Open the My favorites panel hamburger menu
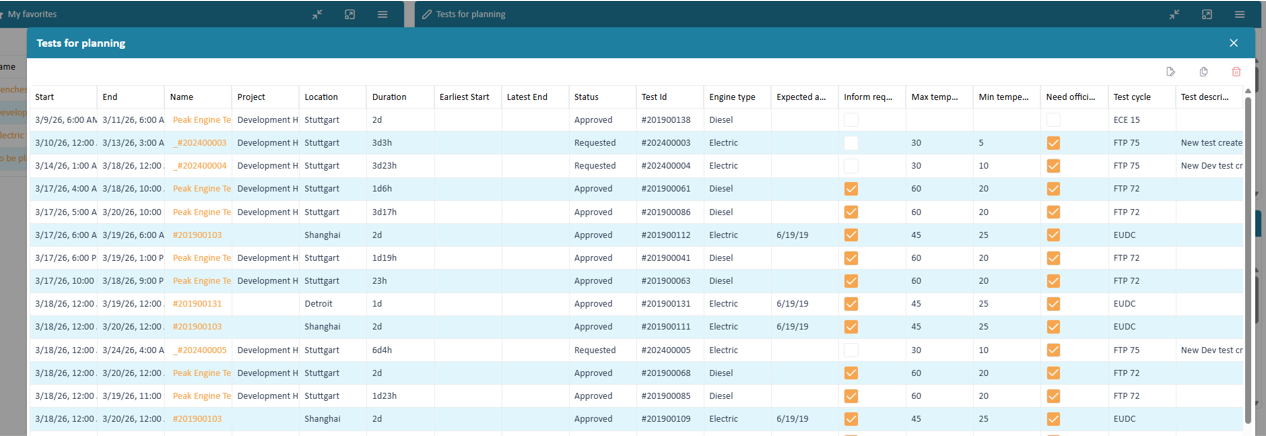The width and height of the screenshot is (1266, 436). (383, 14)
